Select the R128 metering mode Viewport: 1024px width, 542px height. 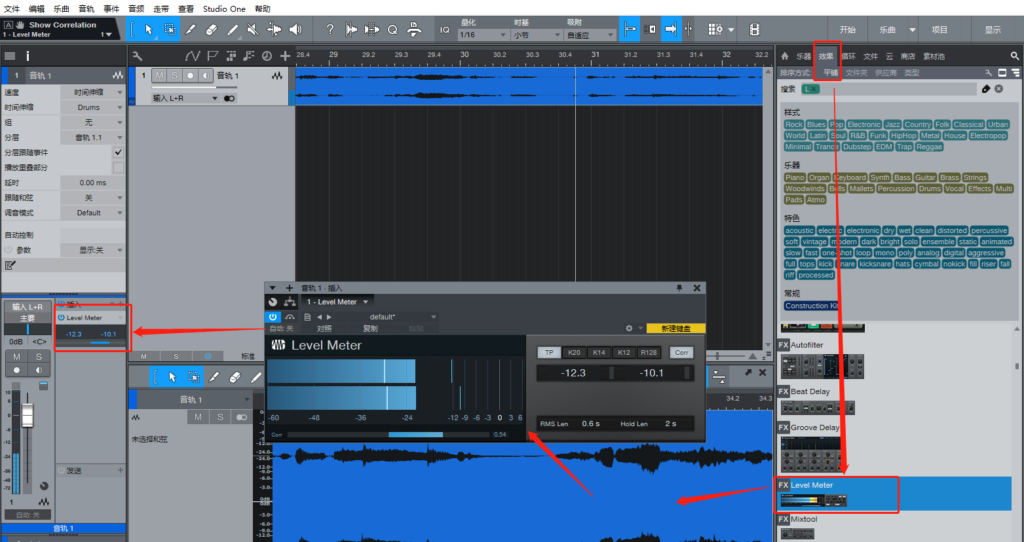(648, 353)
